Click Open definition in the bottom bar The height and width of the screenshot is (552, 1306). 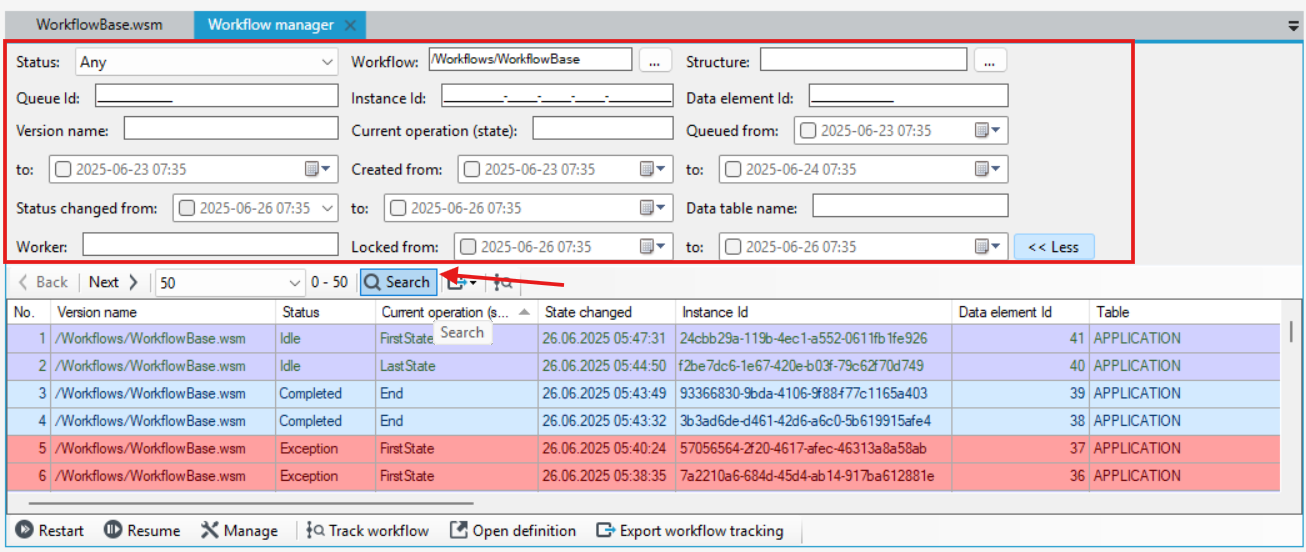[513, 531]
